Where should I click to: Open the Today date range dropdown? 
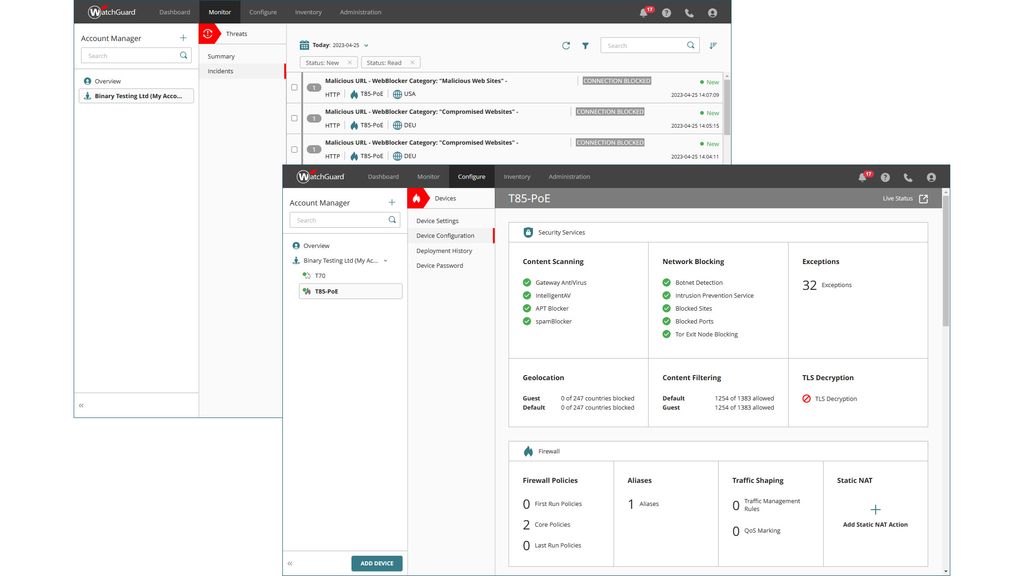point(366,45)
